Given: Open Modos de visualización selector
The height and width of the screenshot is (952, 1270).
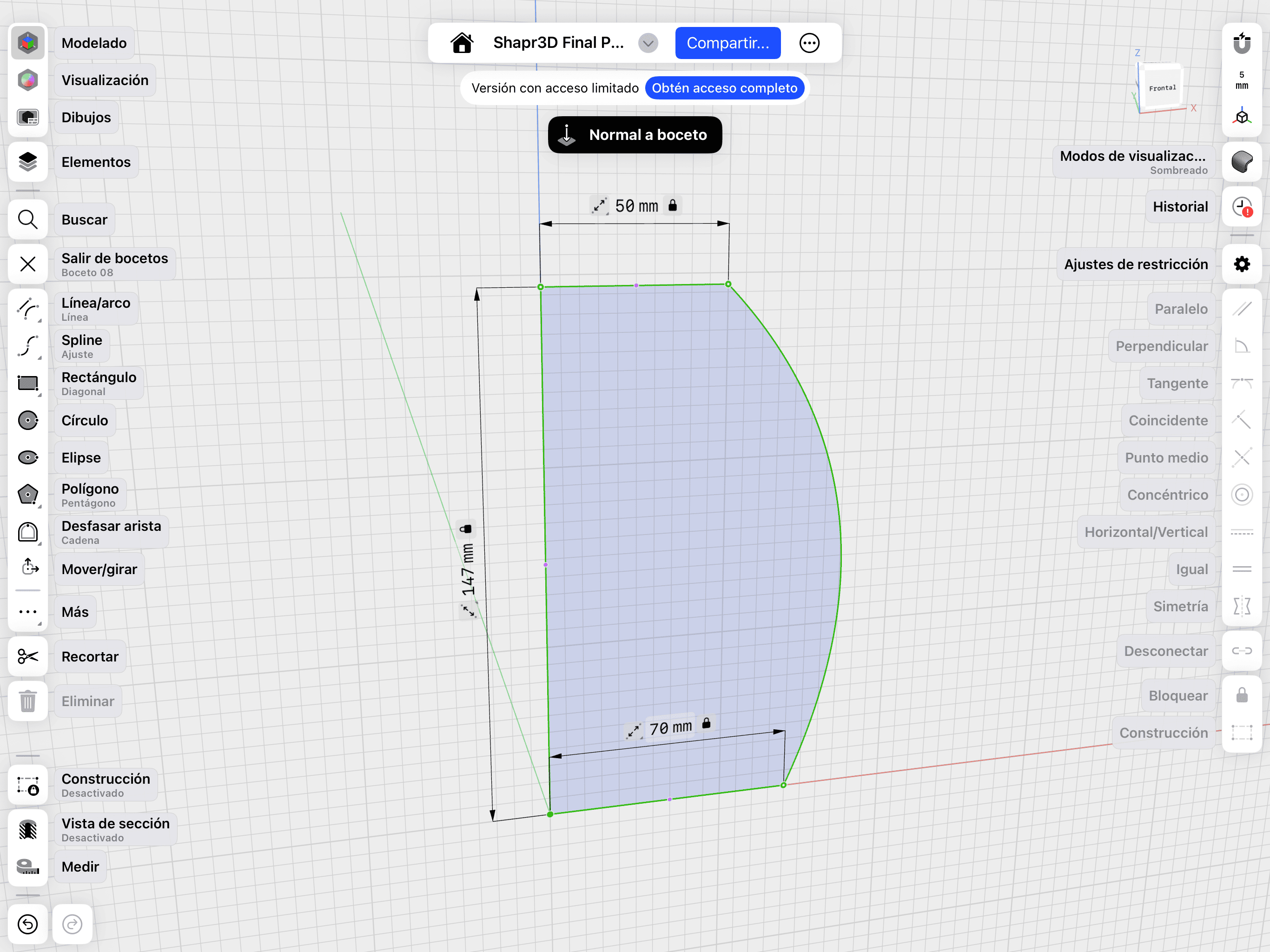Looking at the screenshot, I should tap(1241, 162).
